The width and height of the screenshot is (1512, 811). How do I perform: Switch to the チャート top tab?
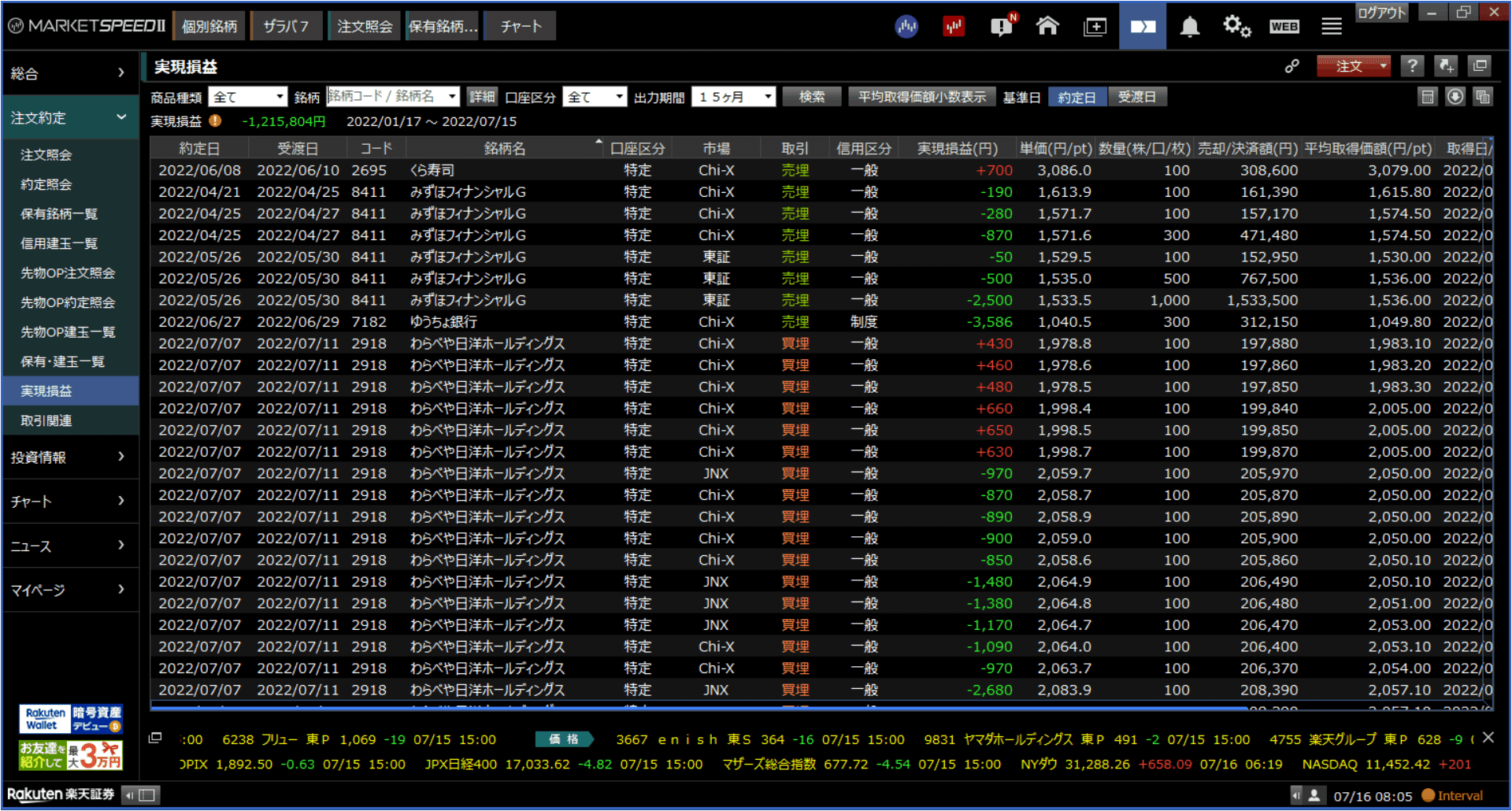coord(521,26)
